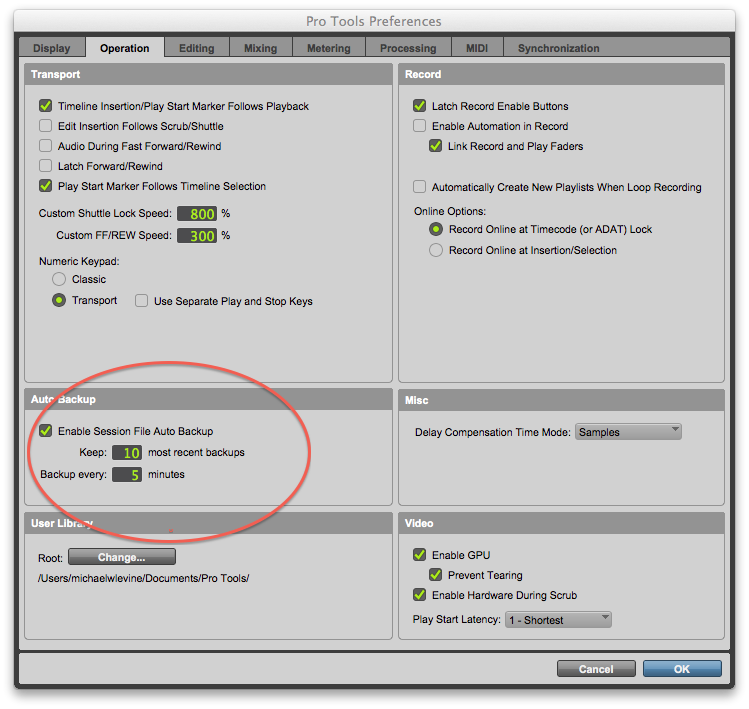Select Transport numeric keypad mode
This screenshot has height=709, width=749.
click(x=59, y=300)
